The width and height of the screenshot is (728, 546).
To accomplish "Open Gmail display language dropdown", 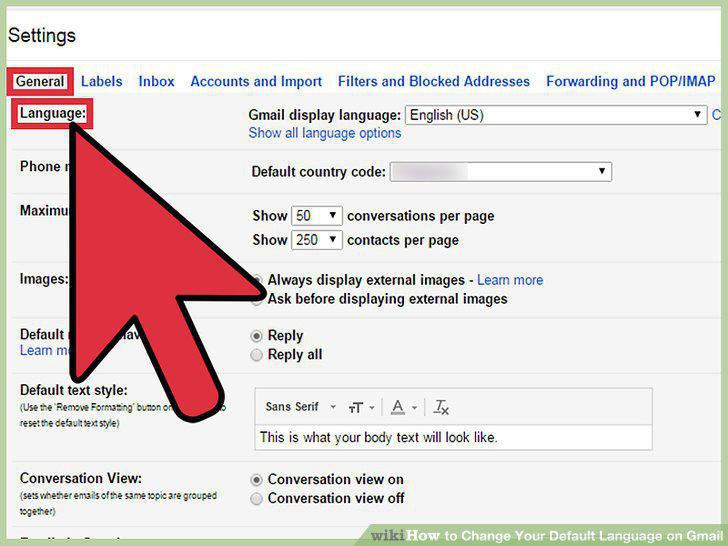I will (x=556, y=115).
